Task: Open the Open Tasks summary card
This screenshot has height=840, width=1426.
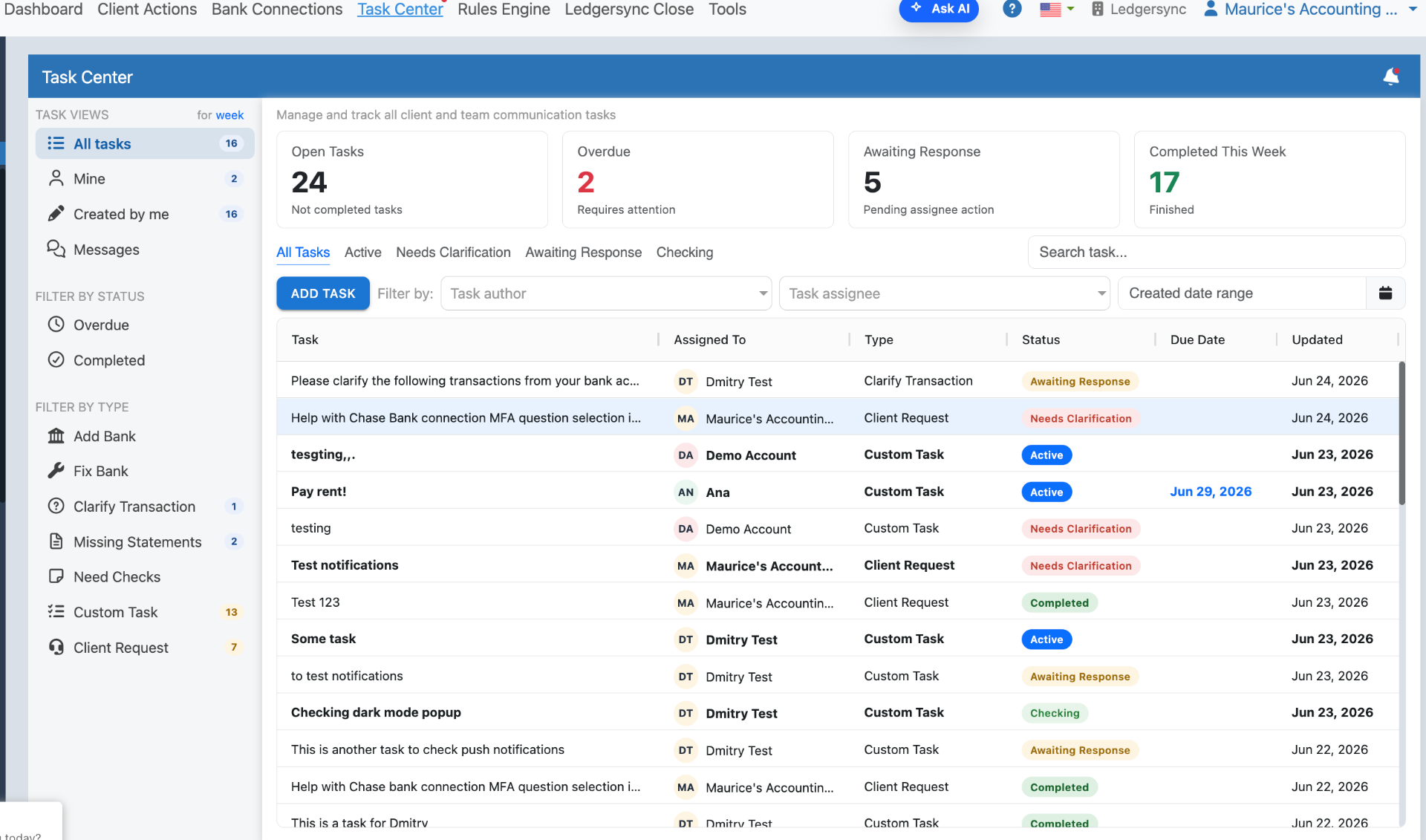Action: tap(412, 180)
